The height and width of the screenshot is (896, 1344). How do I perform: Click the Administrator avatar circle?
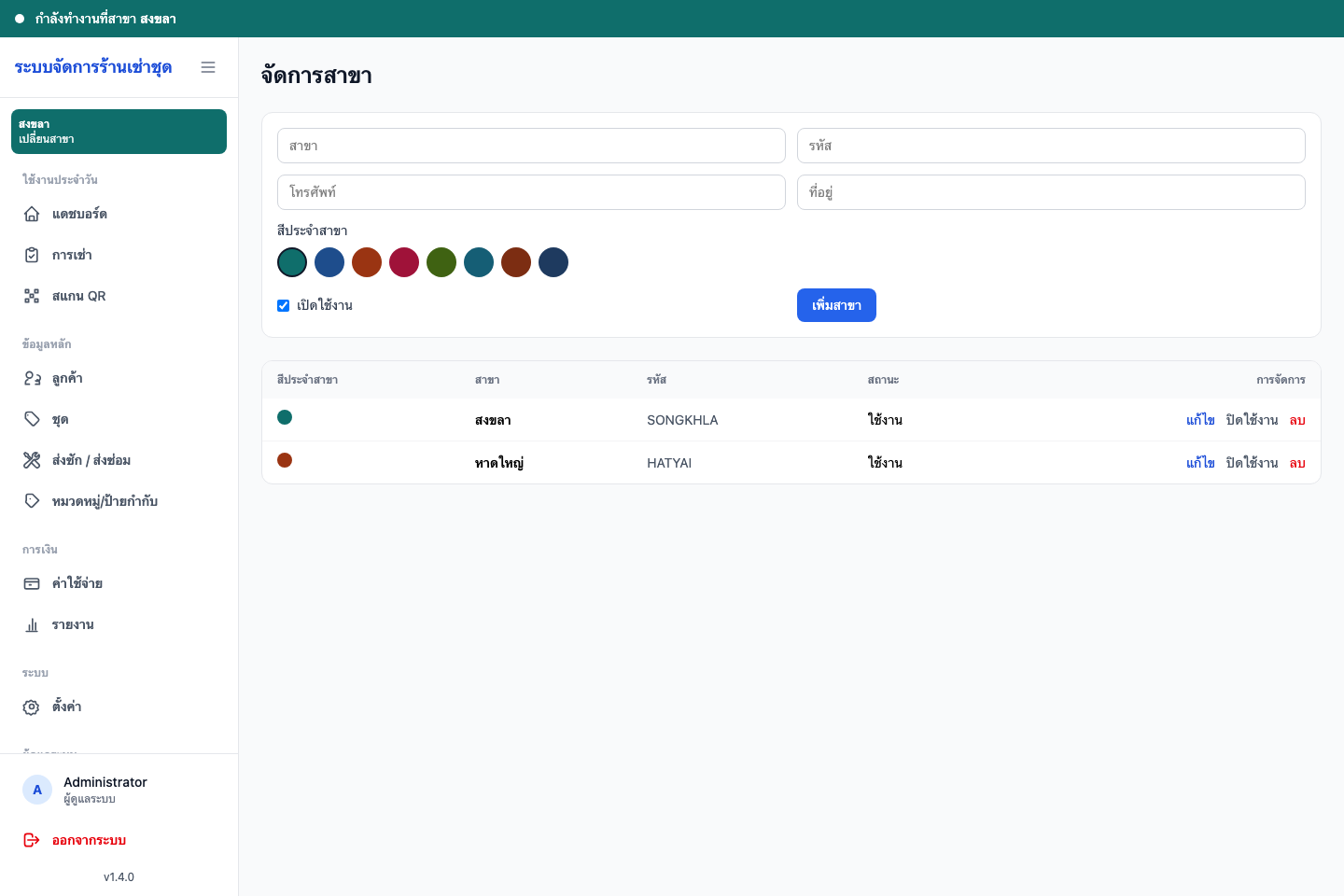tap(37, 790)
